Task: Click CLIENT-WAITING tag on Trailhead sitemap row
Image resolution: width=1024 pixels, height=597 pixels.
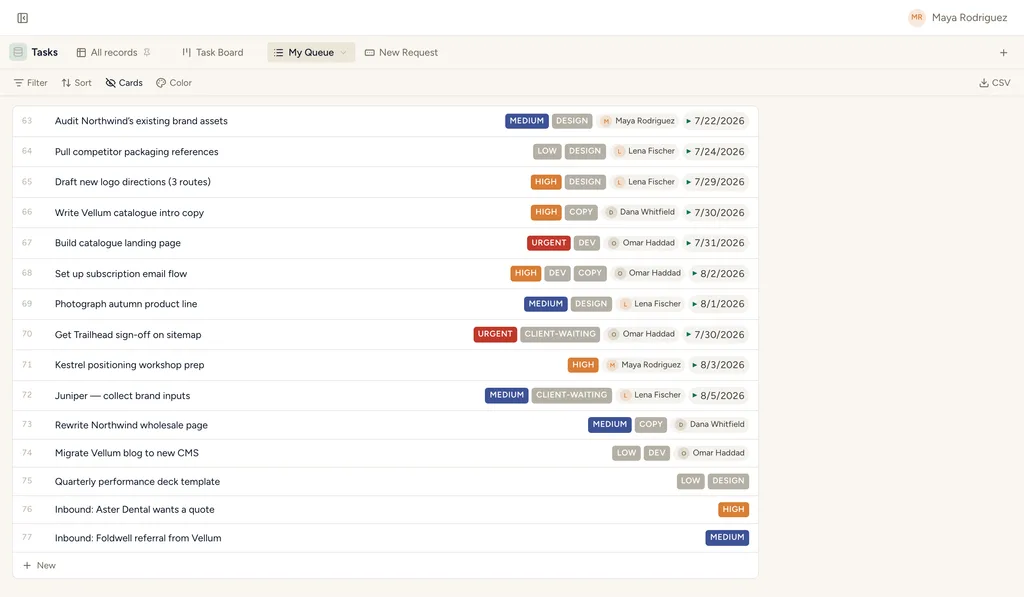Action: [560, 334]
